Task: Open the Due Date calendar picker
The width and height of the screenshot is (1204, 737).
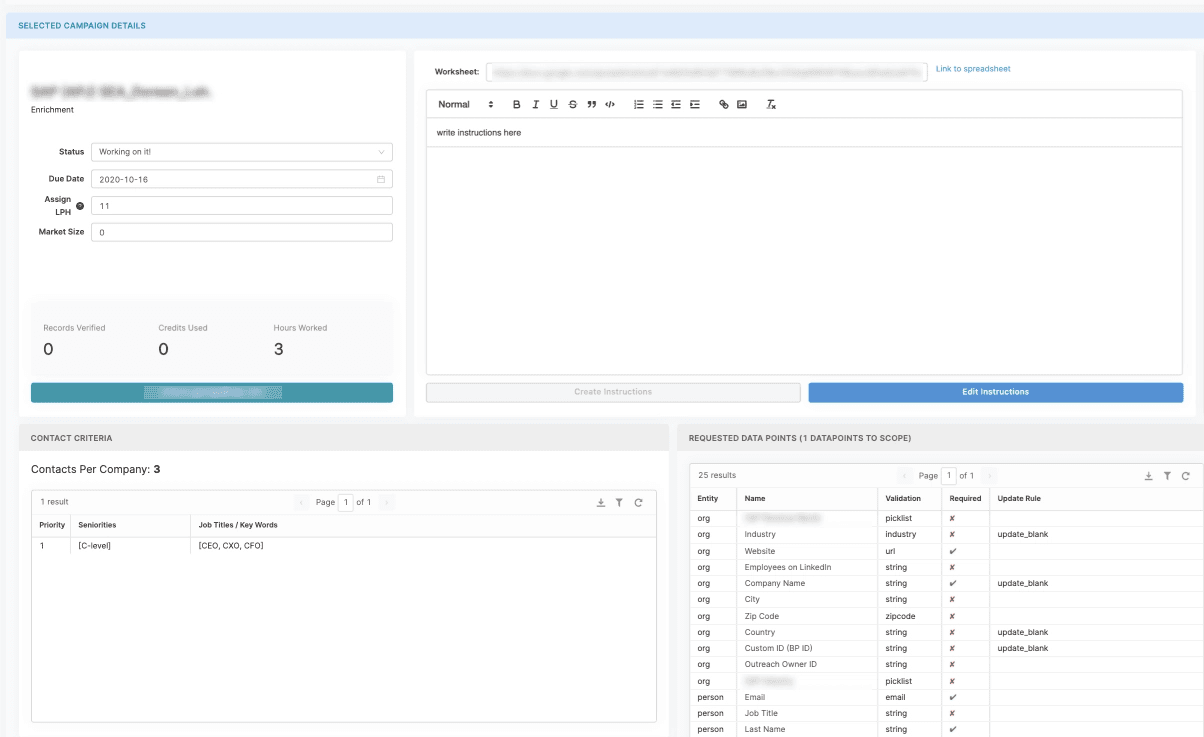Action: 381,179
